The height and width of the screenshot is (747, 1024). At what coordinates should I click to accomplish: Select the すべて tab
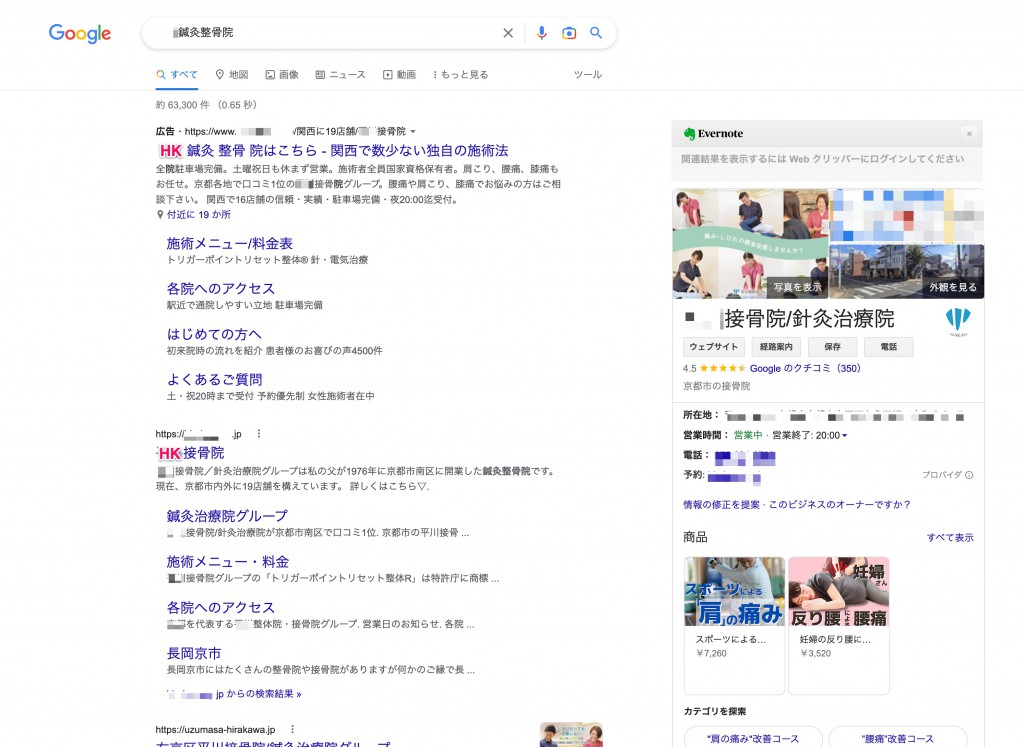coord(176,74)
